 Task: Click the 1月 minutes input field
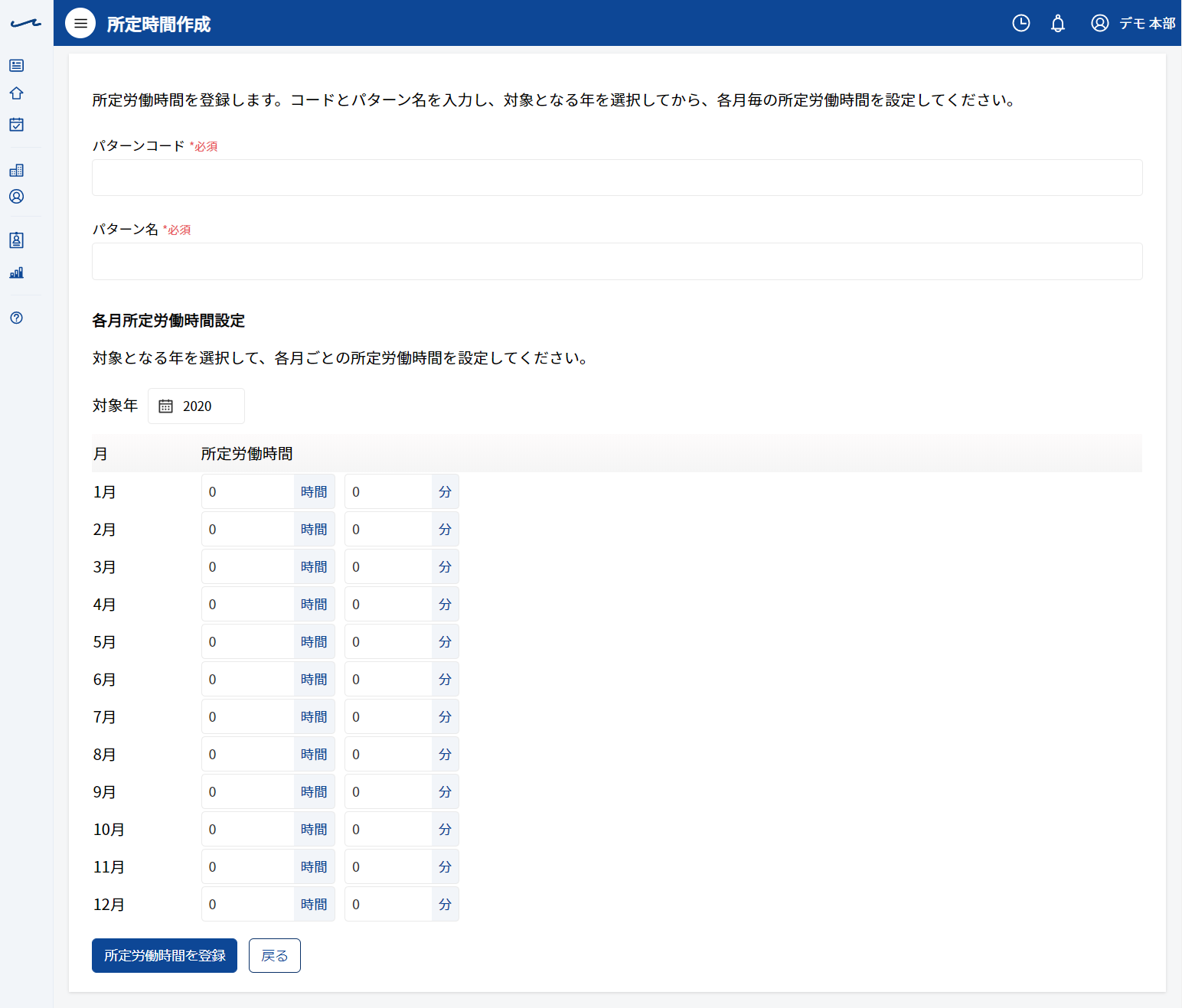click(x=388, y=491)
